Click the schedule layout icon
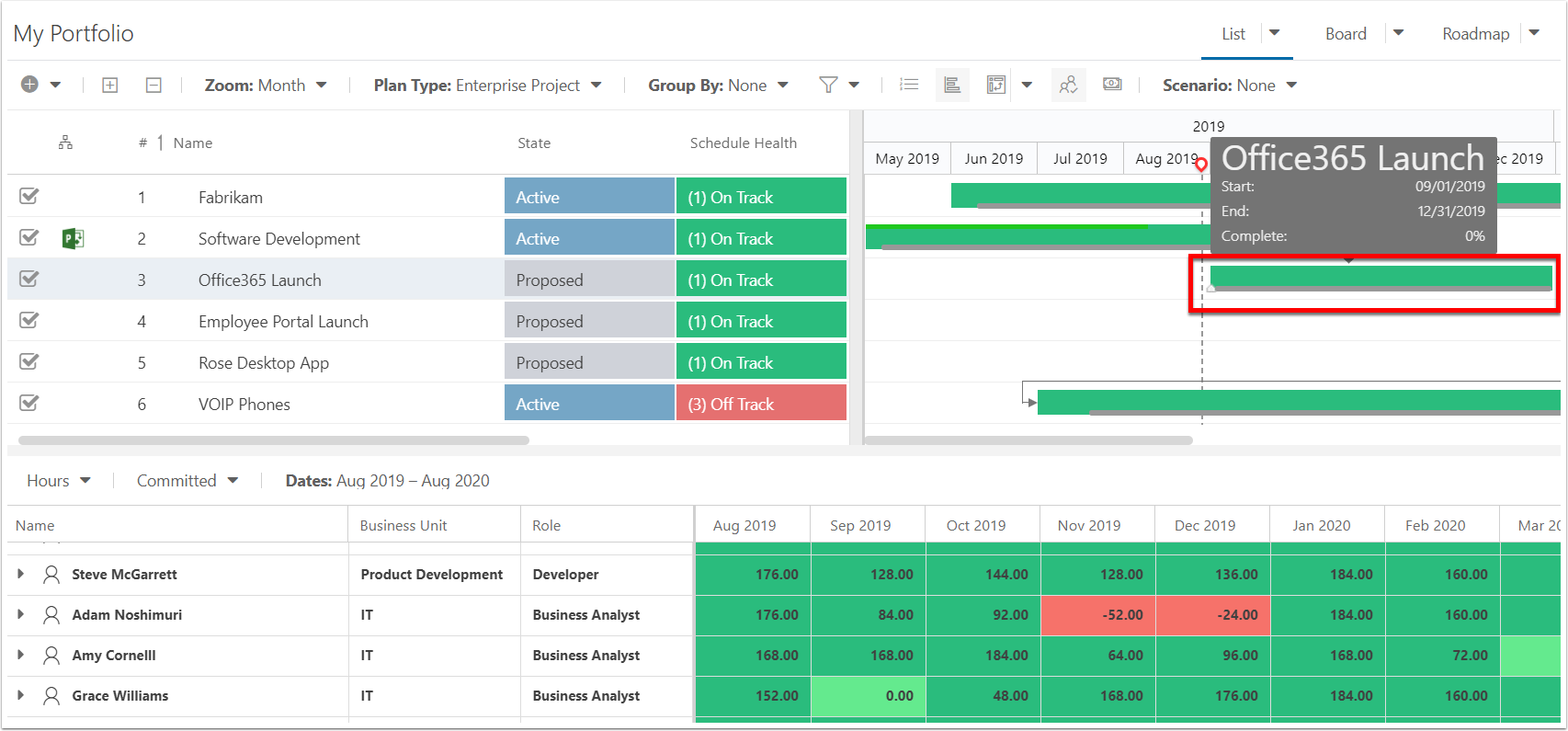 coord(996,86)
